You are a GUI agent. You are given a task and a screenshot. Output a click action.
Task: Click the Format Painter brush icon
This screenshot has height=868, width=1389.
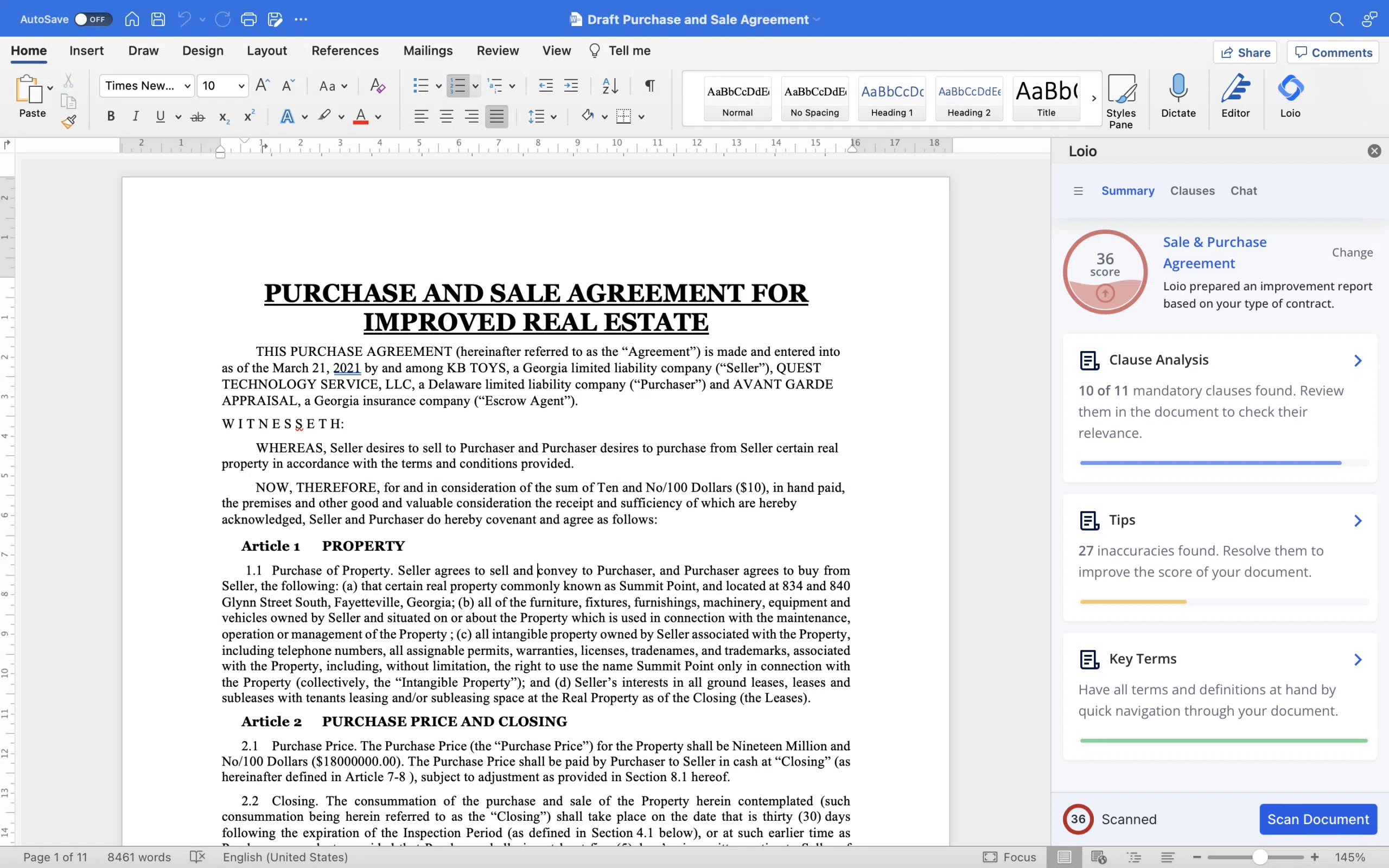pos(69,122)
